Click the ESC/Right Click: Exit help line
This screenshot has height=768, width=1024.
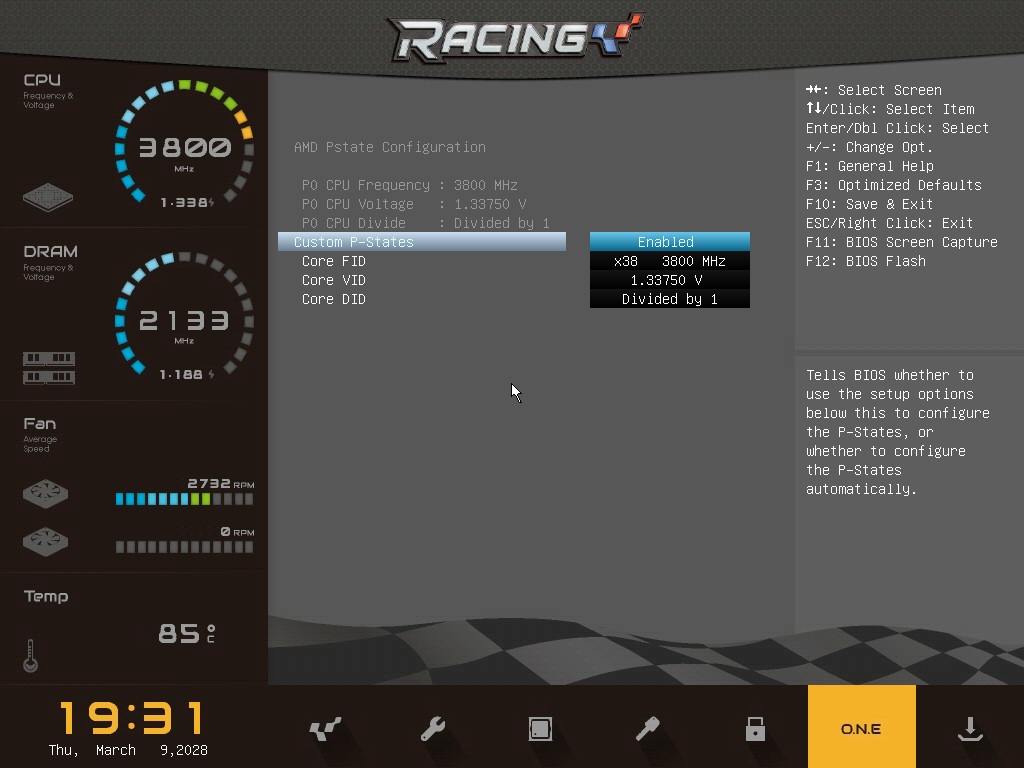[889, 223]
